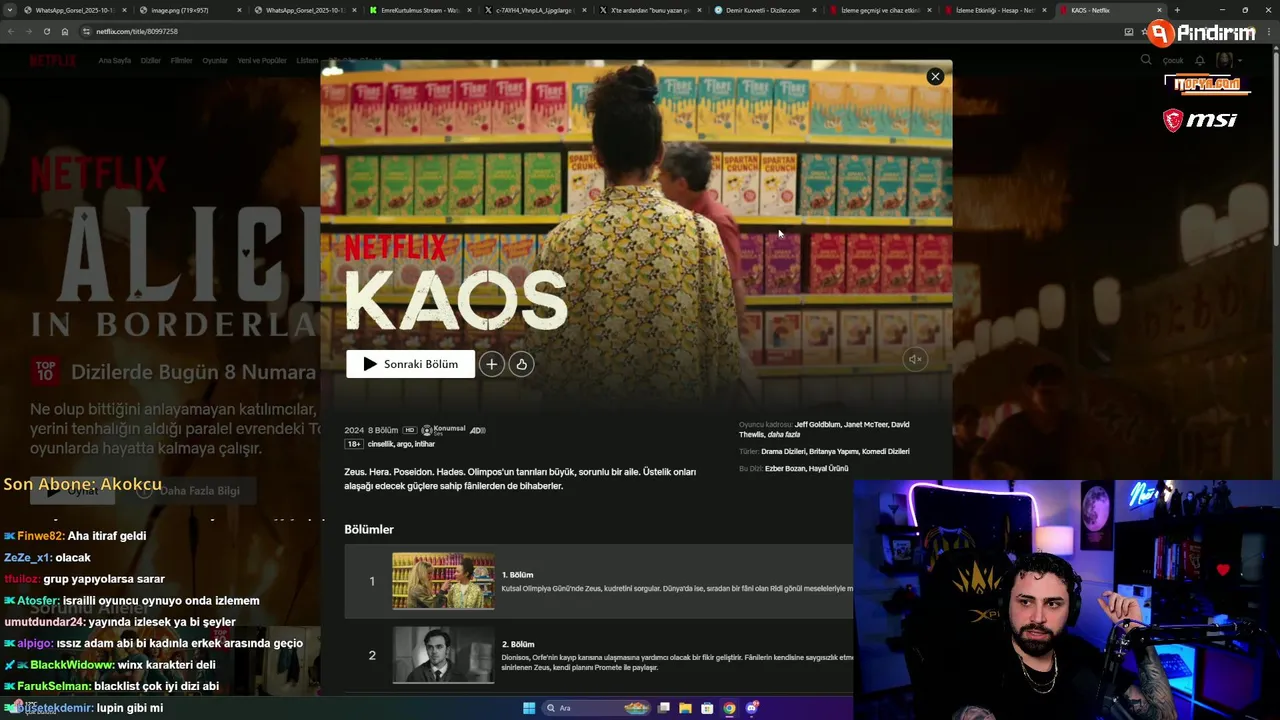Image resolution: width=1280 pixels, height=720 pixels.
Task: Open Janet McTeer cast link
Action: coord(864,424)
